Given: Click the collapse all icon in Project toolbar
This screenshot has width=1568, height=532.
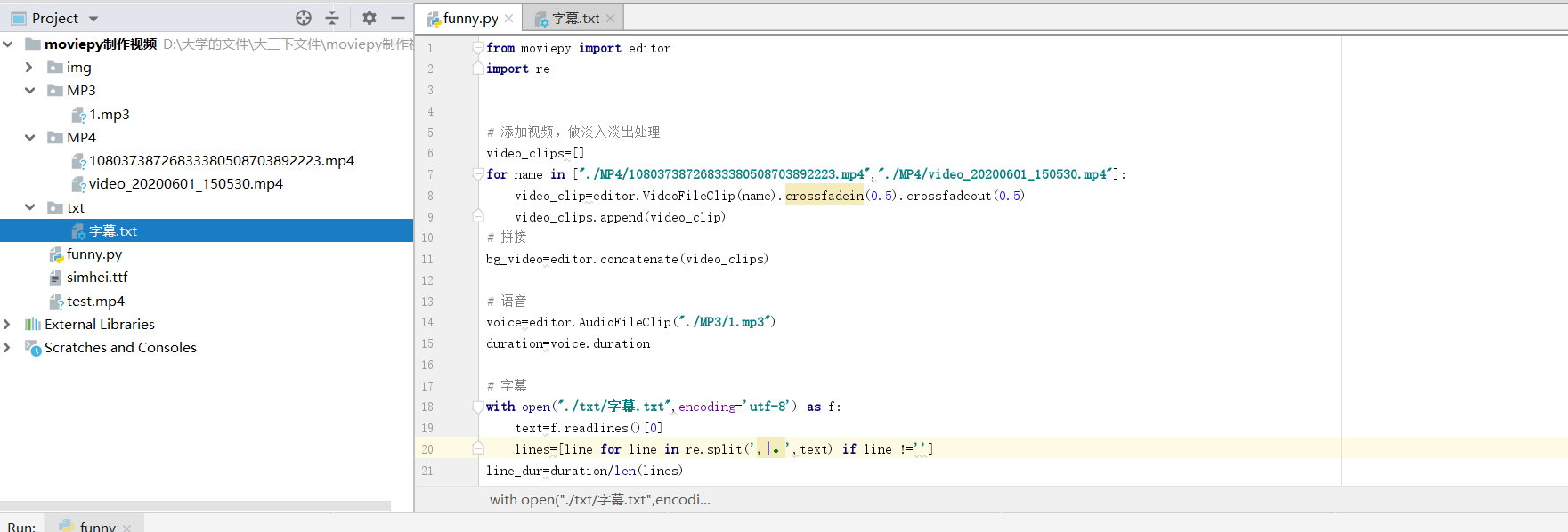Looking at the screenshot, I should pos(332,18).
